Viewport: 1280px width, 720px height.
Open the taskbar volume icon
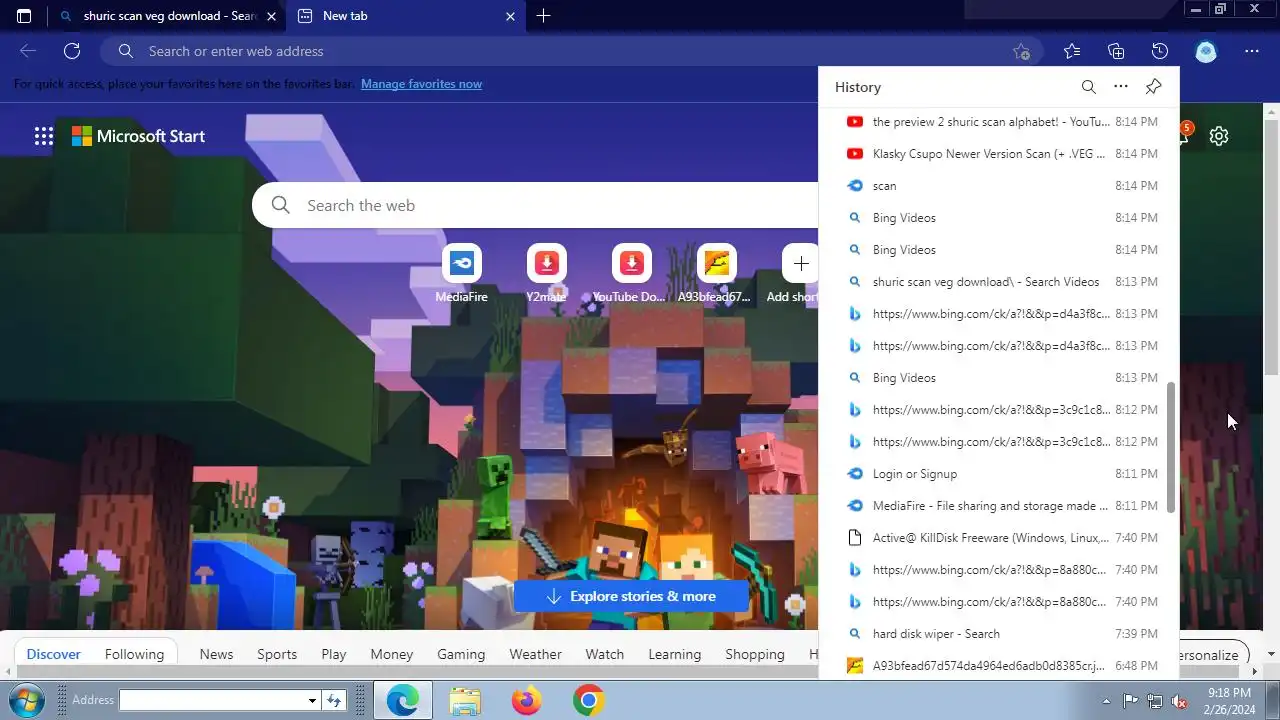click(1180, 701)
